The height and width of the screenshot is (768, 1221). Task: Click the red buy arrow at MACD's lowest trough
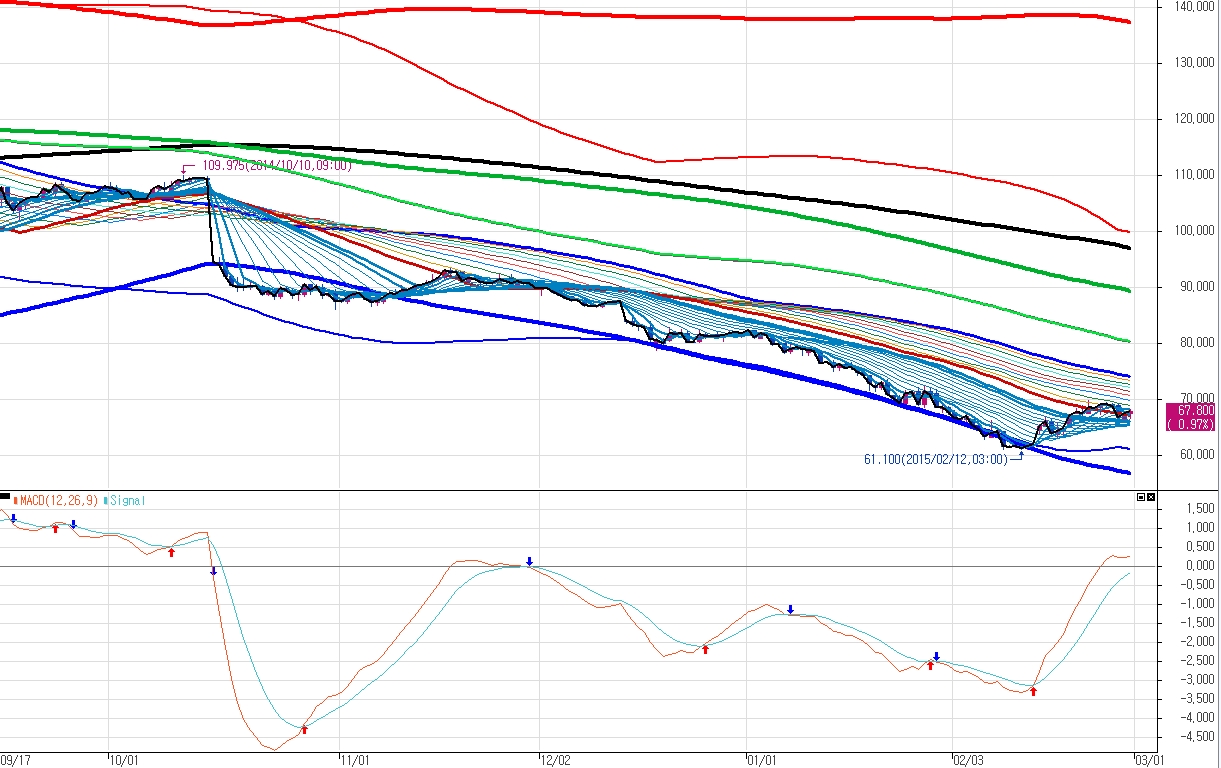(304, 730)
